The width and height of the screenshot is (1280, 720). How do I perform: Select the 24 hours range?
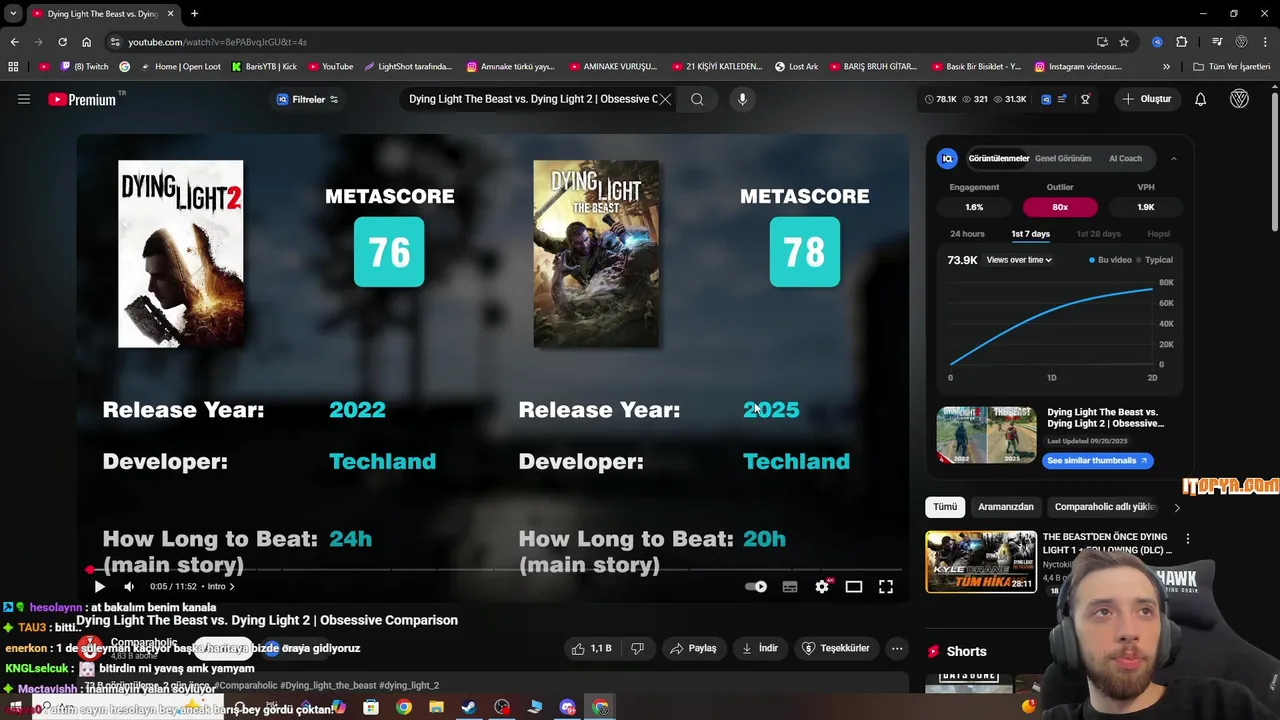pyautogui.click(x=967, y=234)
